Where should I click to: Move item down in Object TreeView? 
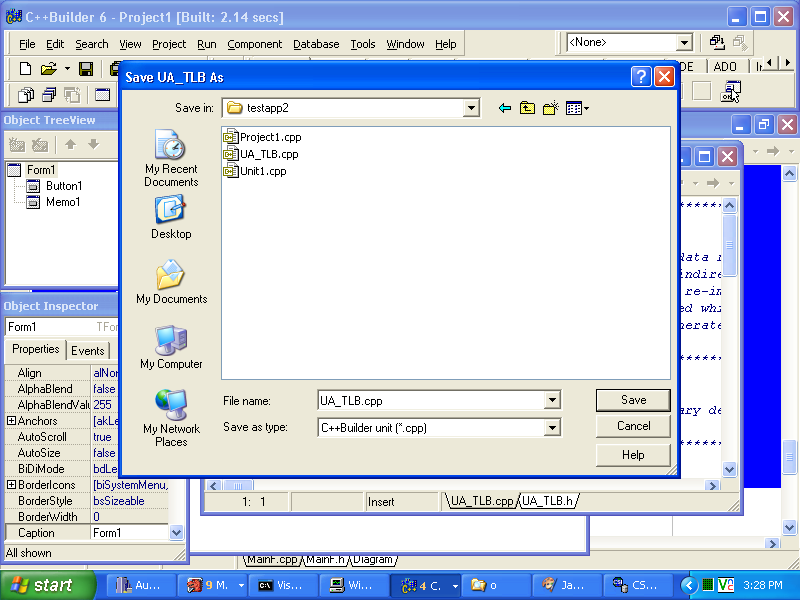[x=93, y=144]
